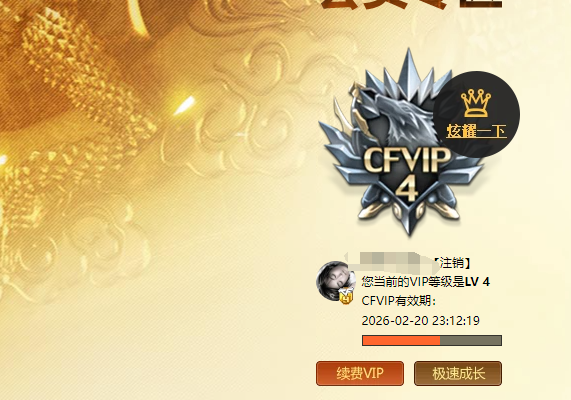The image size is (571, 400).
Task: Open the circular user avatar photo
Action: pos(336,281)
